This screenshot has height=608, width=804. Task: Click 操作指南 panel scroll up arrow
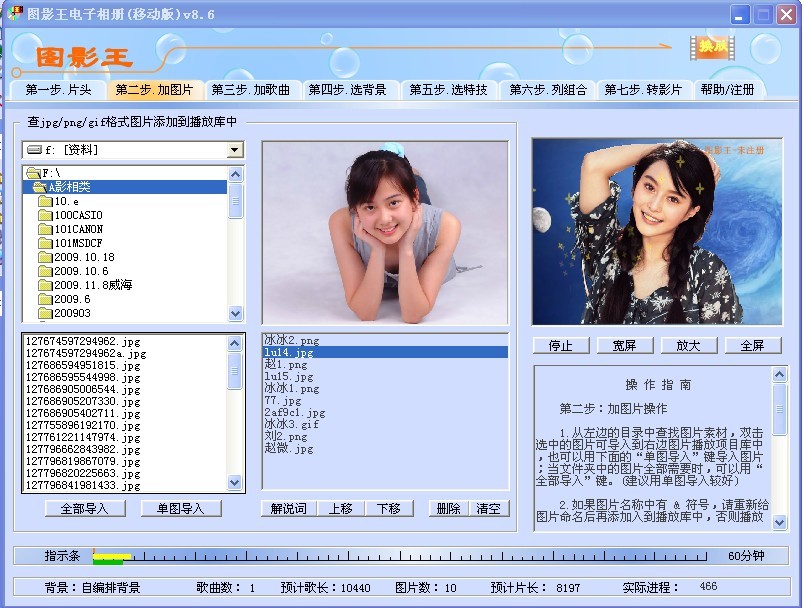click(x=779, y=375)
